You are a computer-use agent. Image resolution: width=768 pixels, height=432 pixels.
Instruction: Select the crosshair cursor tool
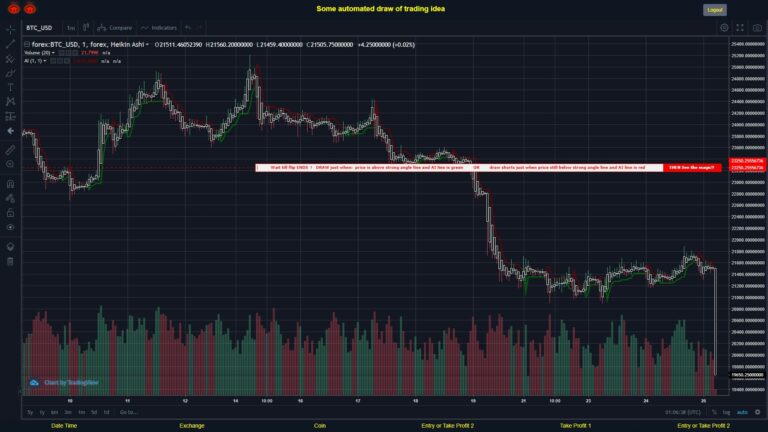point(10,29)
